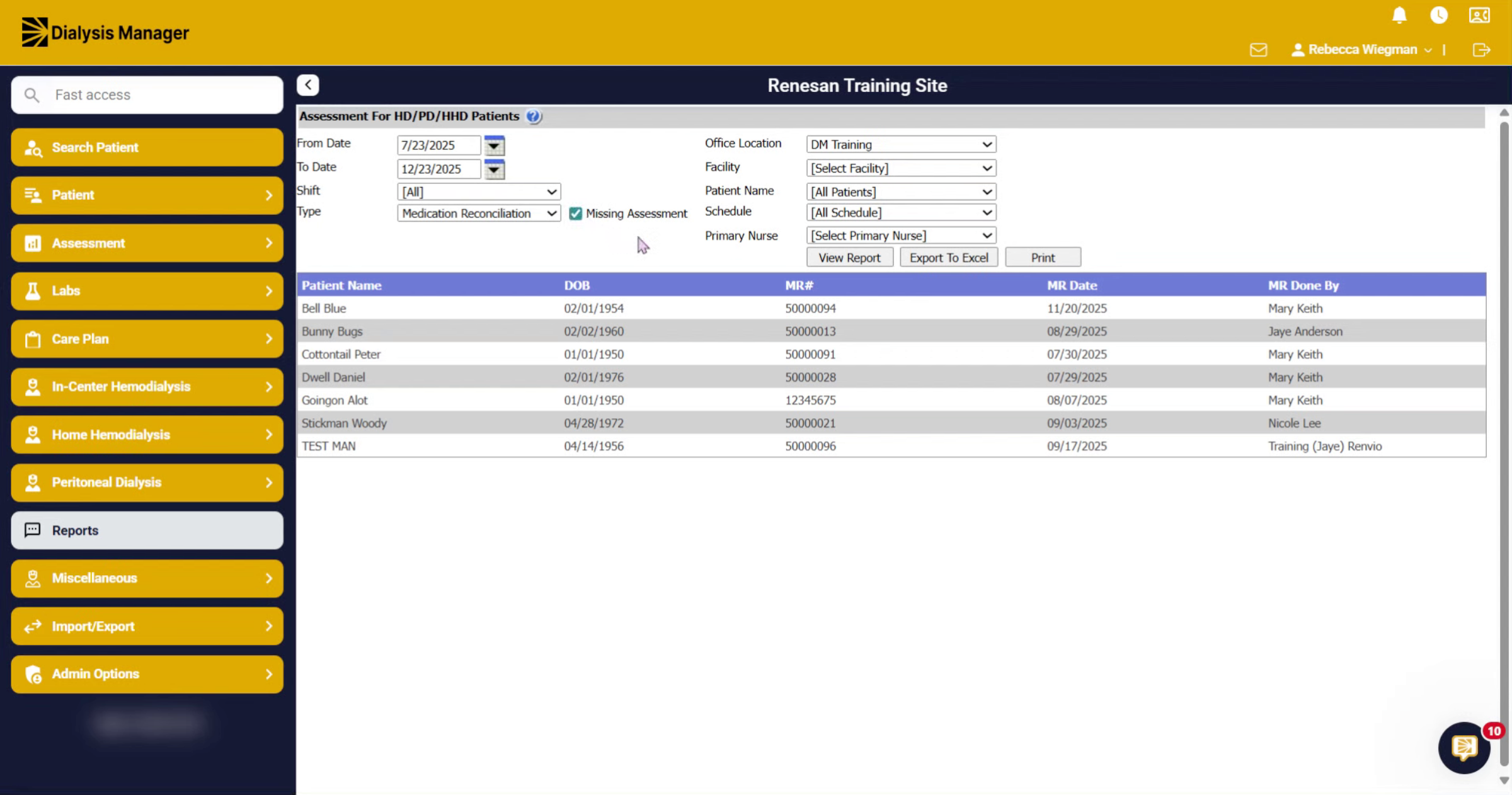
Task: Open the To Date calendar picker
Action: click(495, 169)
